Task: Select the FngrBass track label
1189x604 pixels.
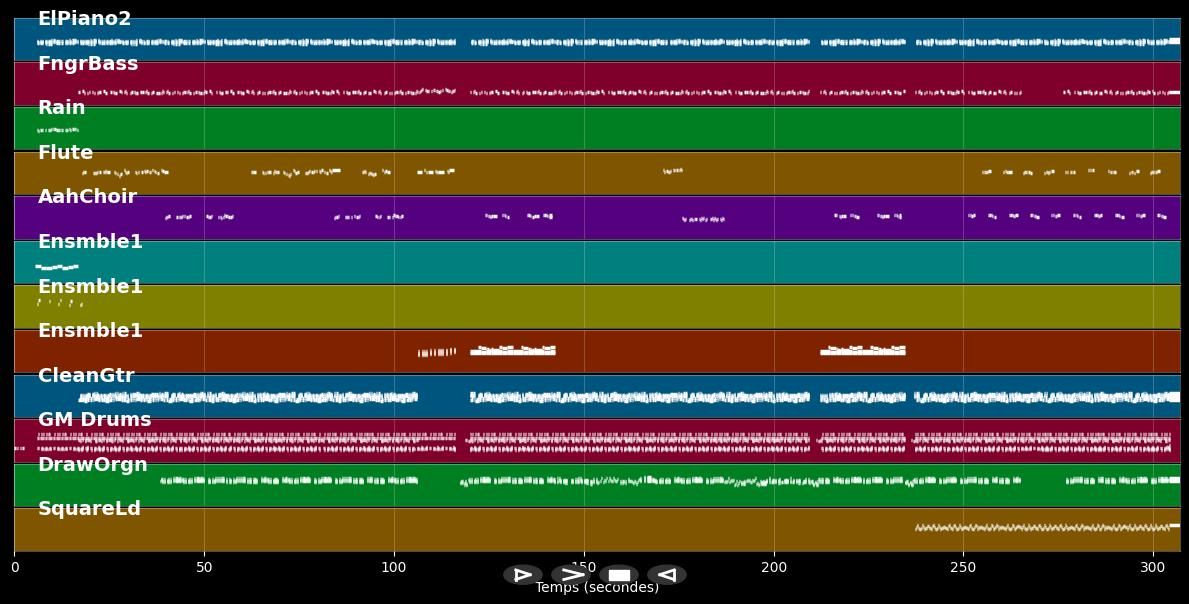Action: pyautogui.click(x=88, y=64)
